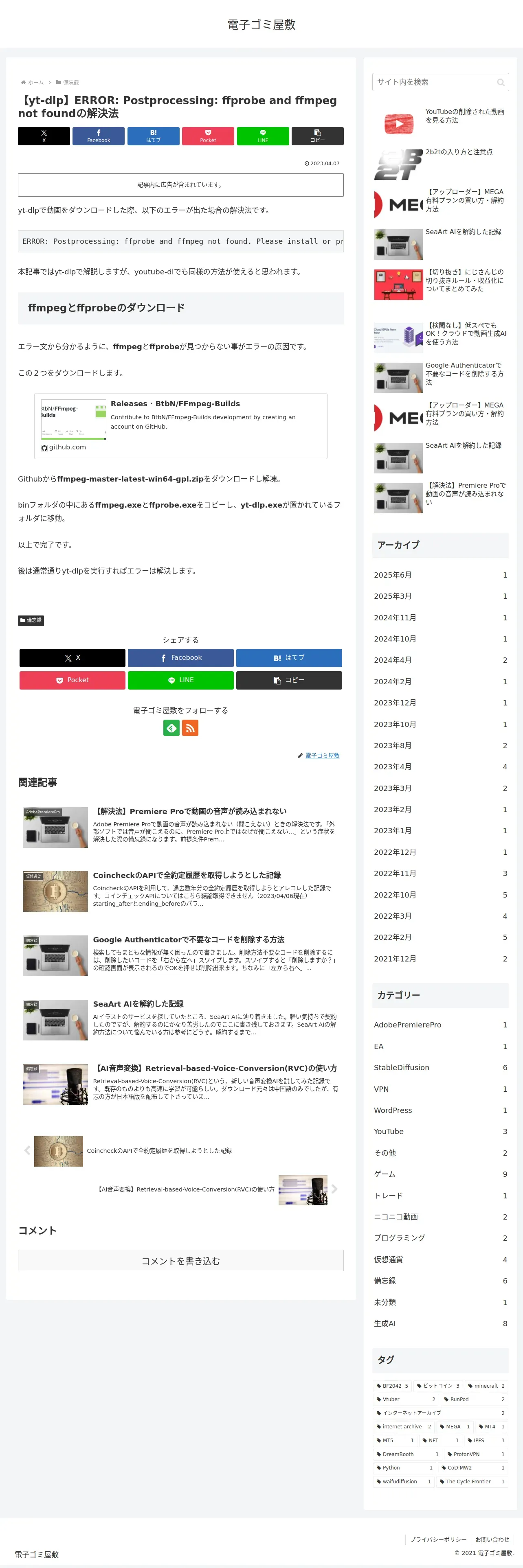The width and height of the screenshot is (523, 1568).
Task: Click コメントを書き込む button
Action: click(181, 1261)
